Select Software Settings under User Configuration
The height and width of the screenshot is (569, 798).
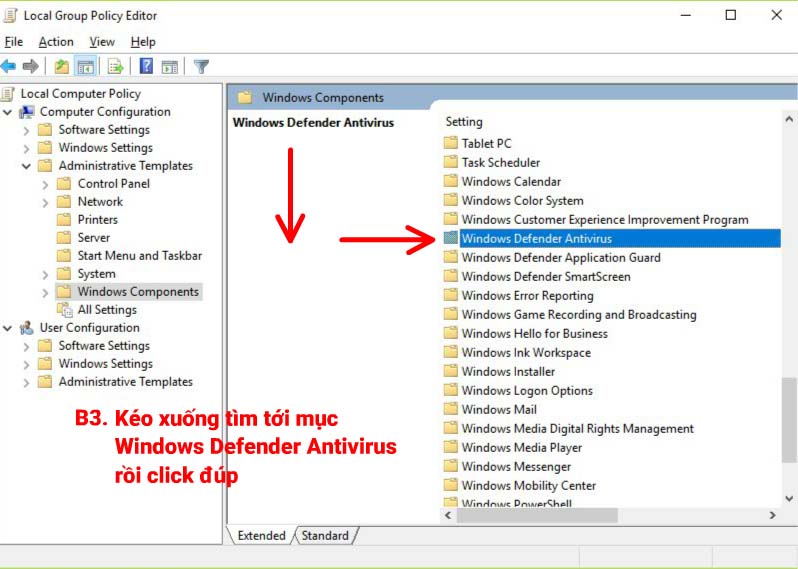(104, 346)
